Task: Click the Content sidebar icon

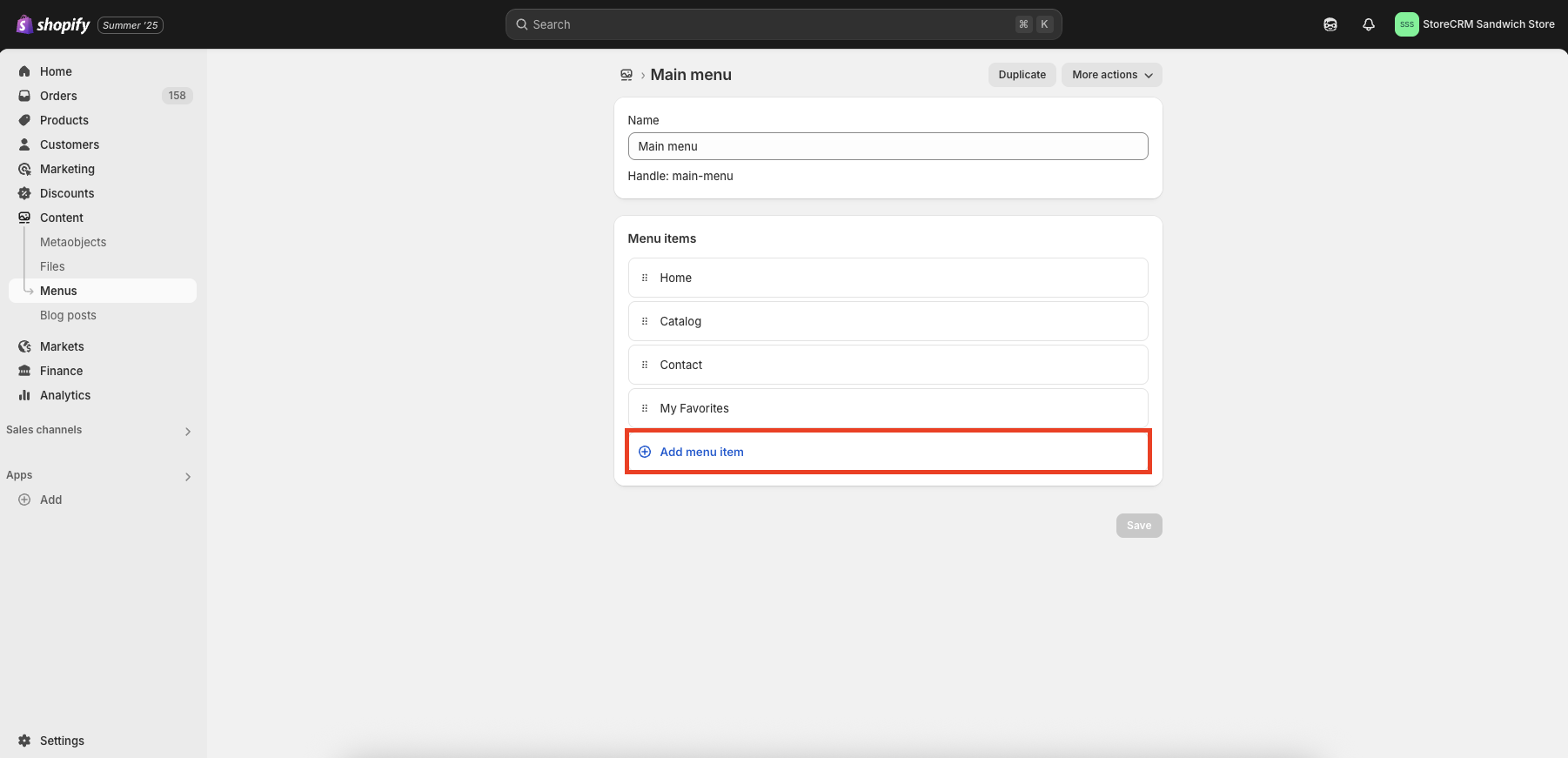Action: tap(24, 218)
